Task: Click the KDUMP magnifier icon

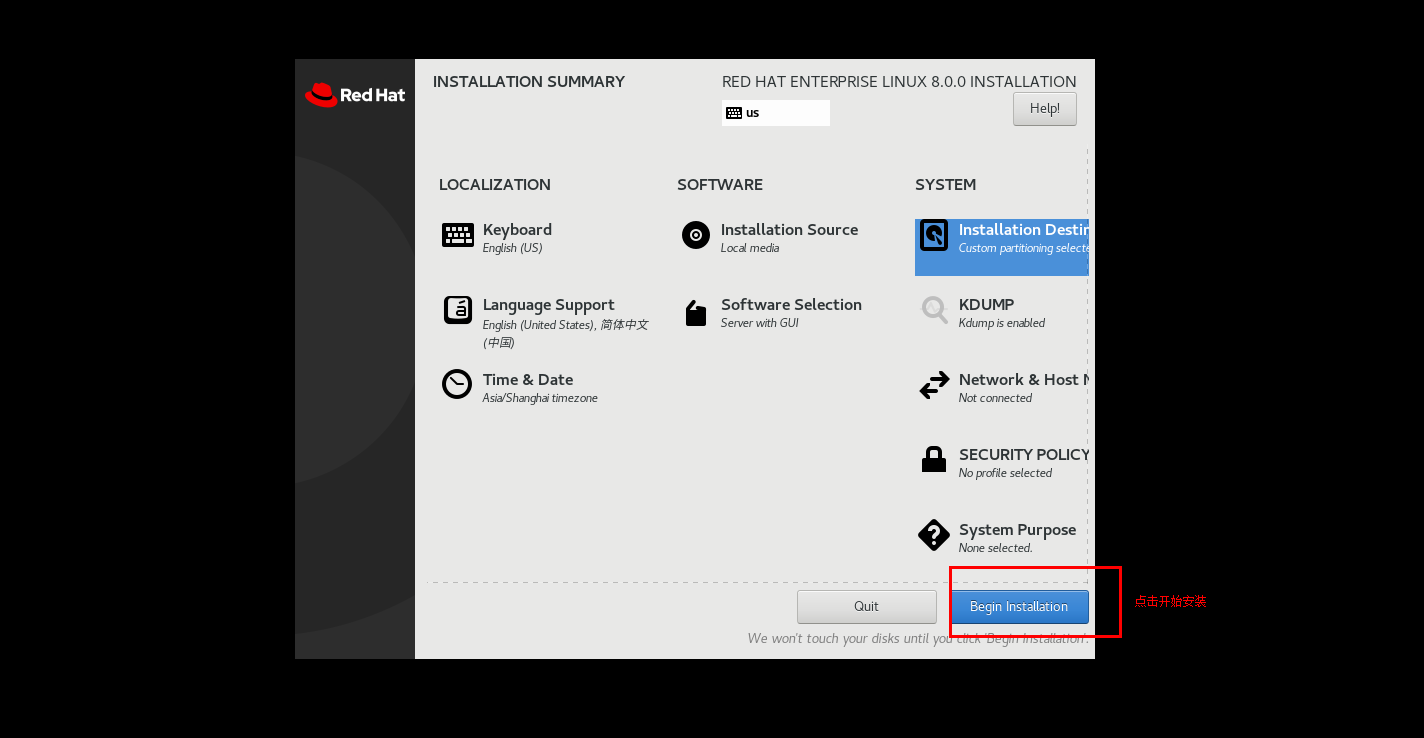Action: (934, 310)
